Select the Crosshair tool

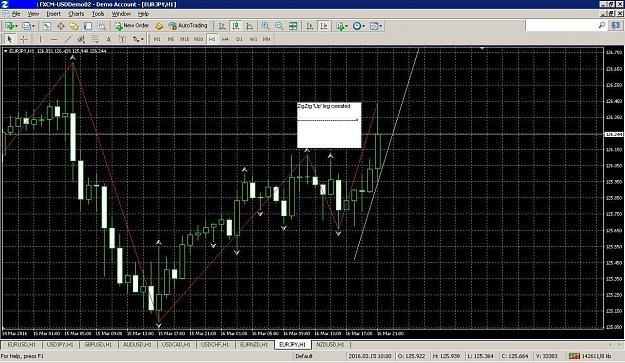24,39
